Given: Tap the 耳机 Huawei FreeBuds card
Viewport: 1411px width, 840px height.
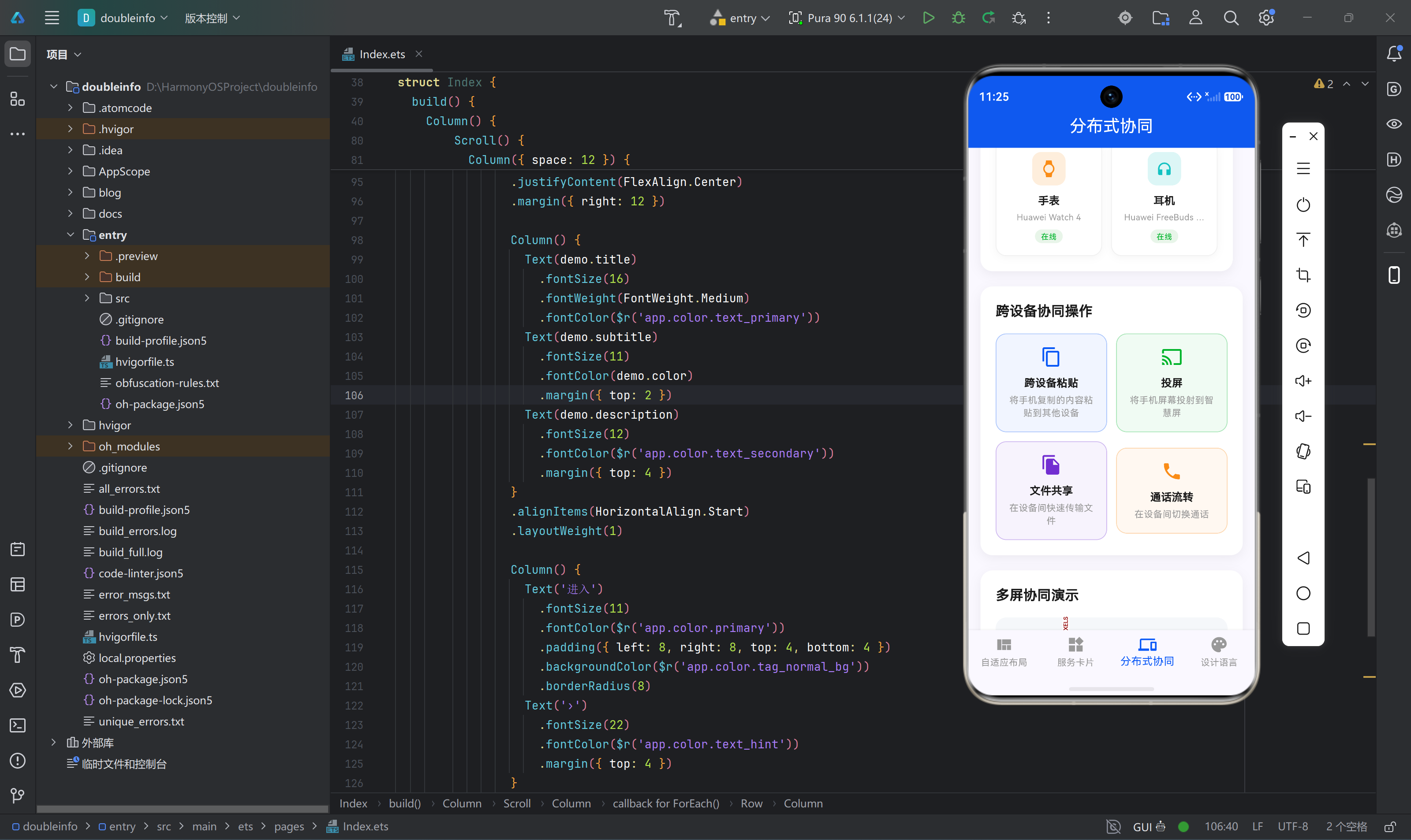Looking at the screenshot, I should coord(1164,201).
